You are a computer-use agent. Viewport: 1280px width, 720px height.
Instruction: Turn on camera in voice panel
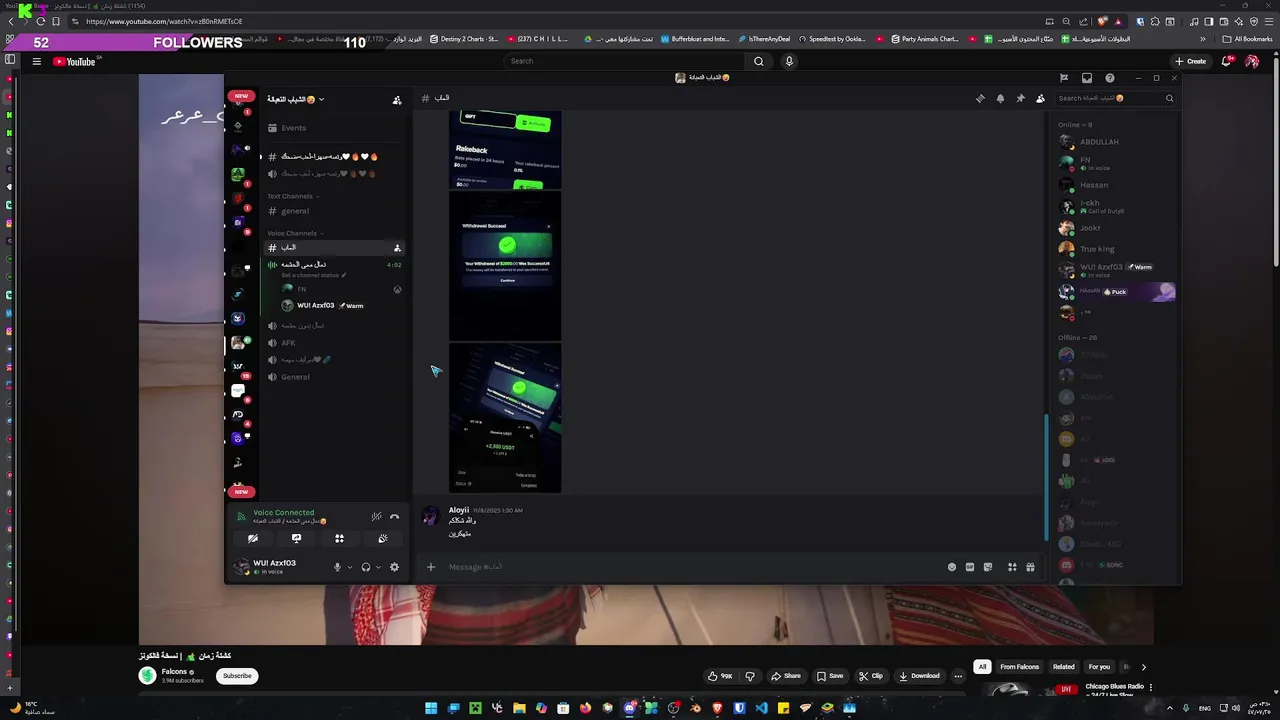[x=253, y=538]
